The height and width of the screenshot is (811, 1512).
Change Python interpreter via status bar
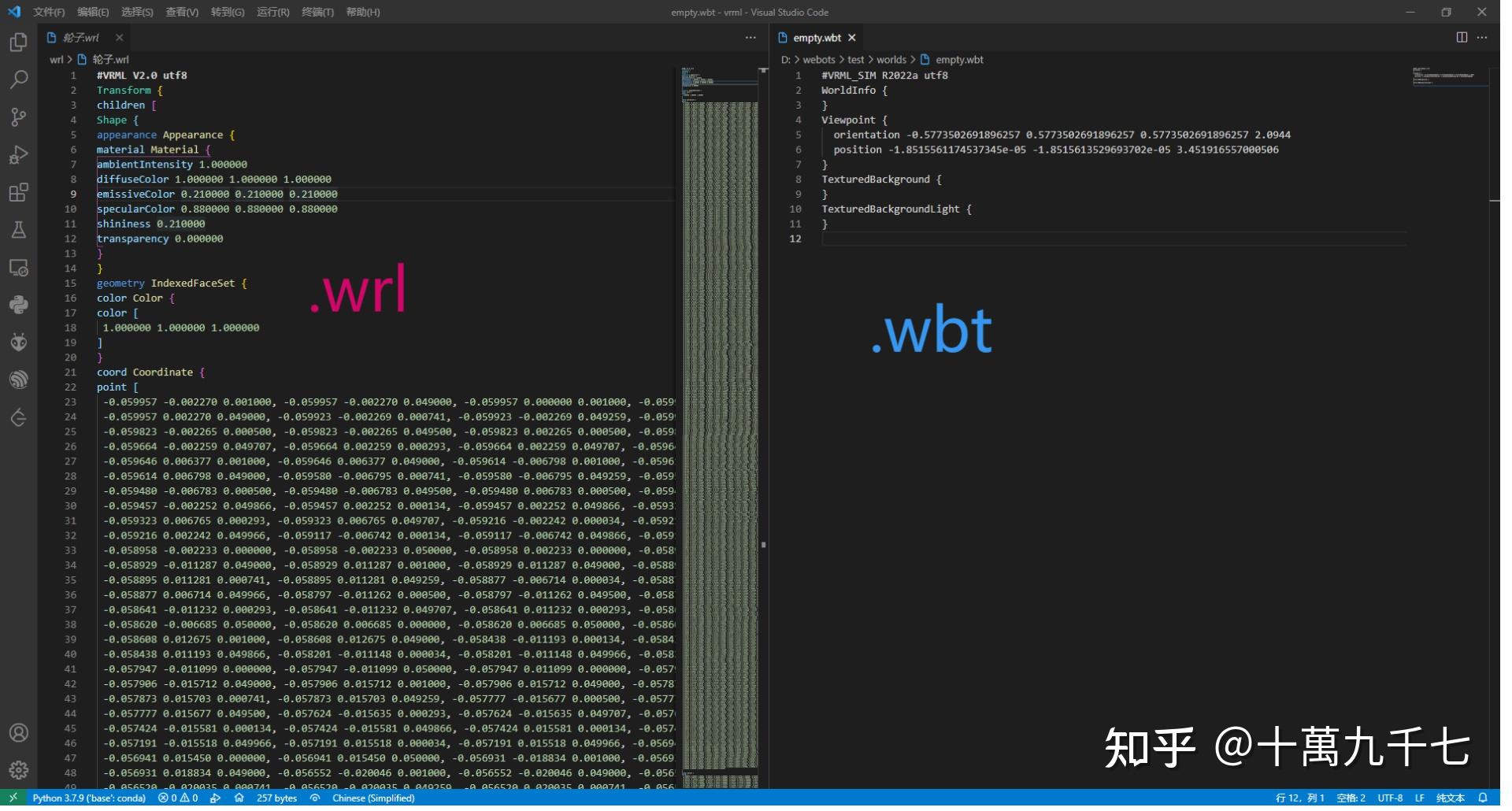88,798
